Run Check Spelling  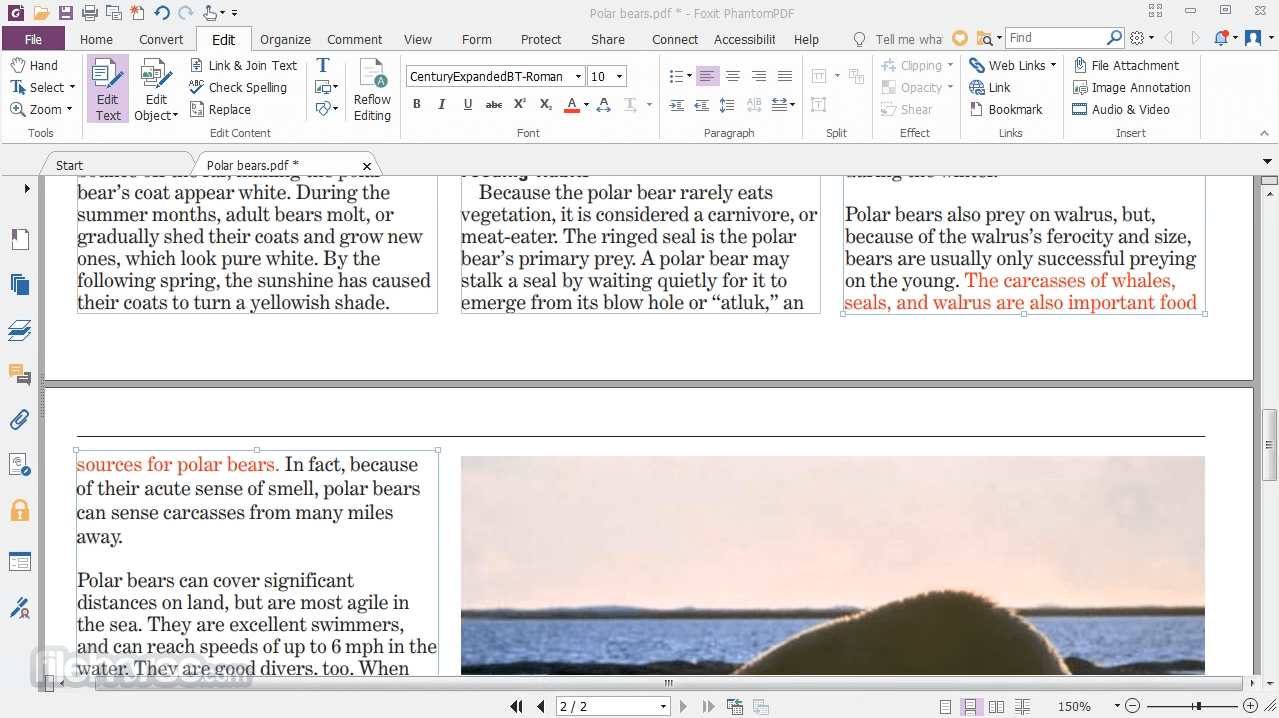pos(238,87)
